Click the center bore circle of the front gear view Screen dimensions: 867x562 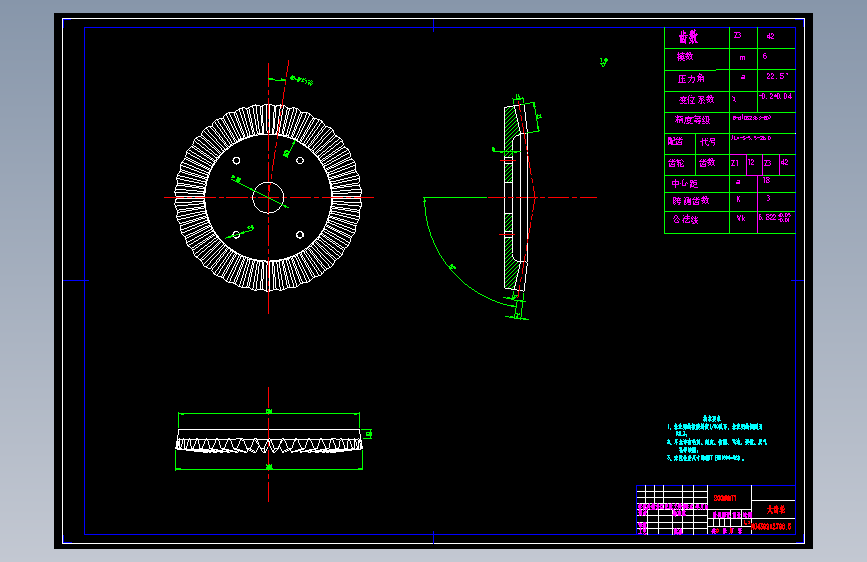point(268,197)
